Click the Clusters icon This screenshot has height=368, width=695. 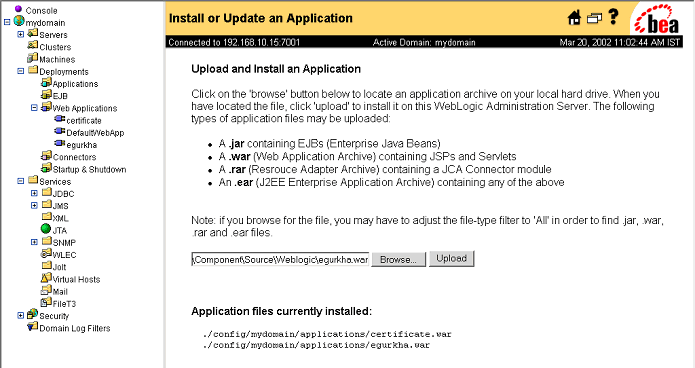tap(32, 45)
